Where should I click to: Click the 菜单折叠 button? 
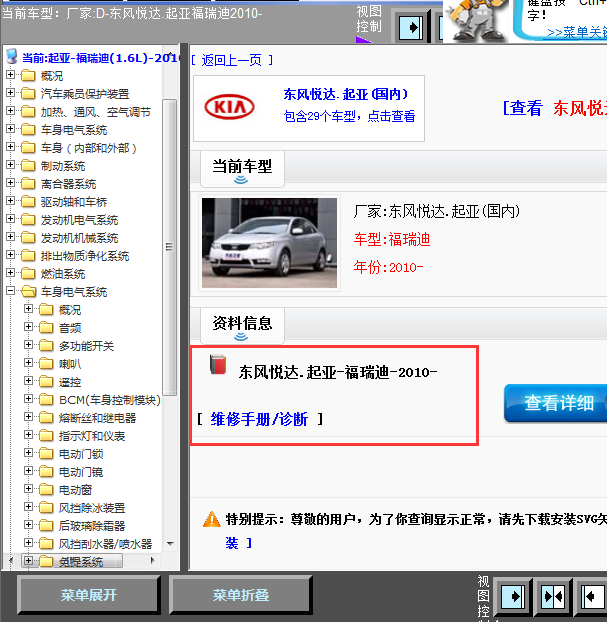coord(240,595)
